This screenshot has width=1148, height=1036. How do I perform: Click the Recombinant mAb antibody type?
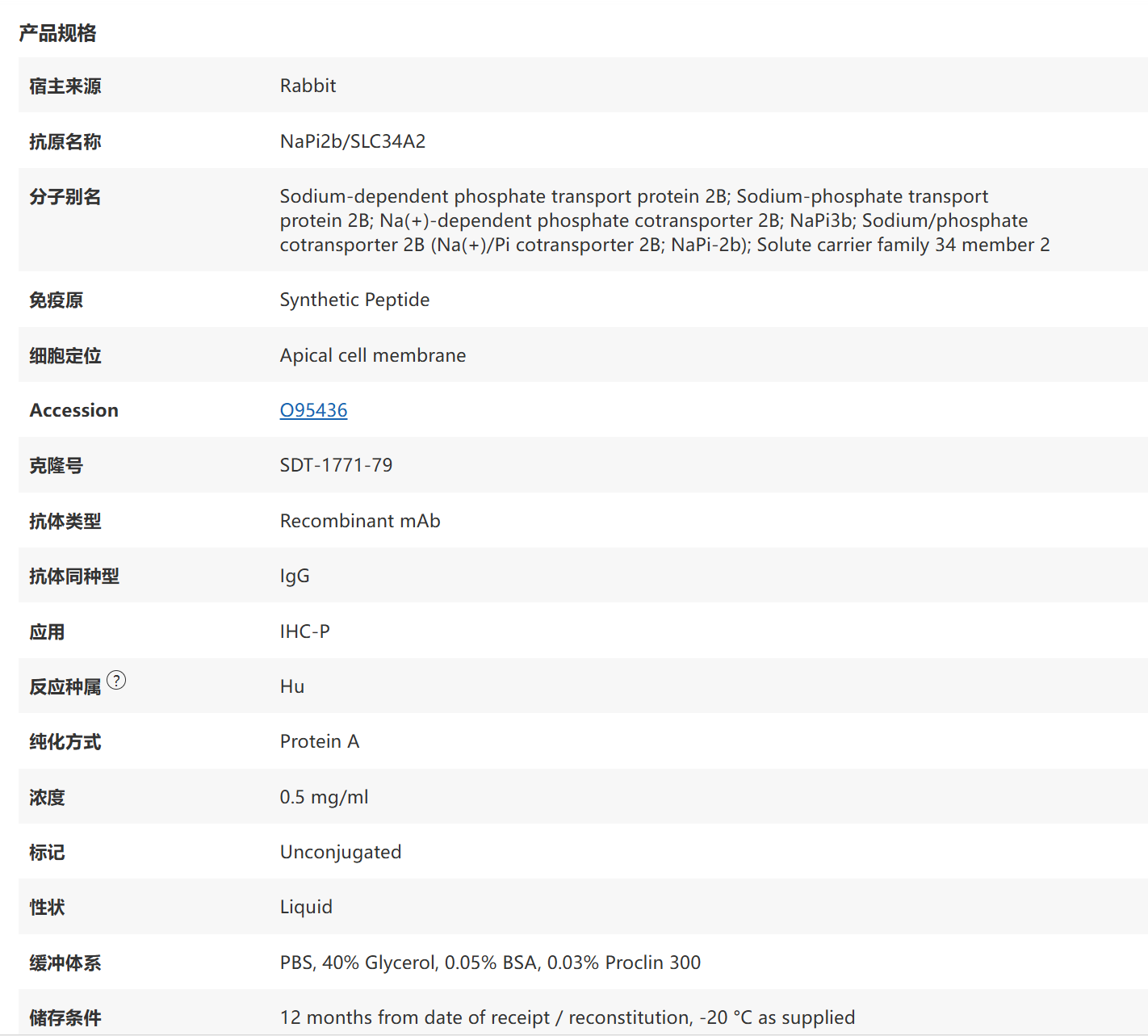tap(359, 521)
